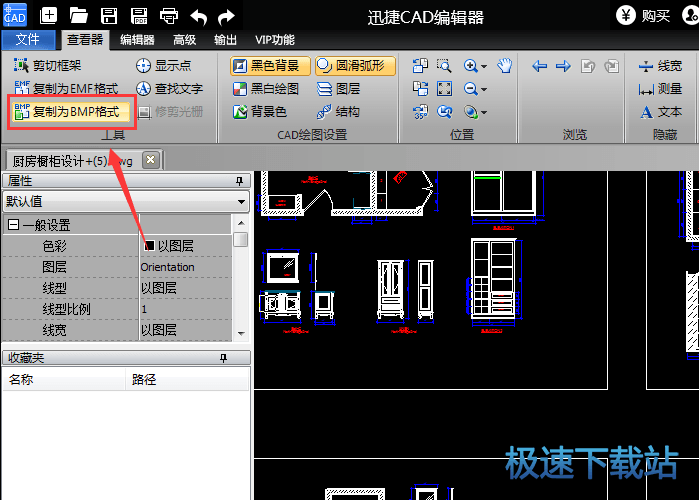Switch to the 查看器 tab
The height and width of the screenshot is (500, 699).
coord(85,40)
